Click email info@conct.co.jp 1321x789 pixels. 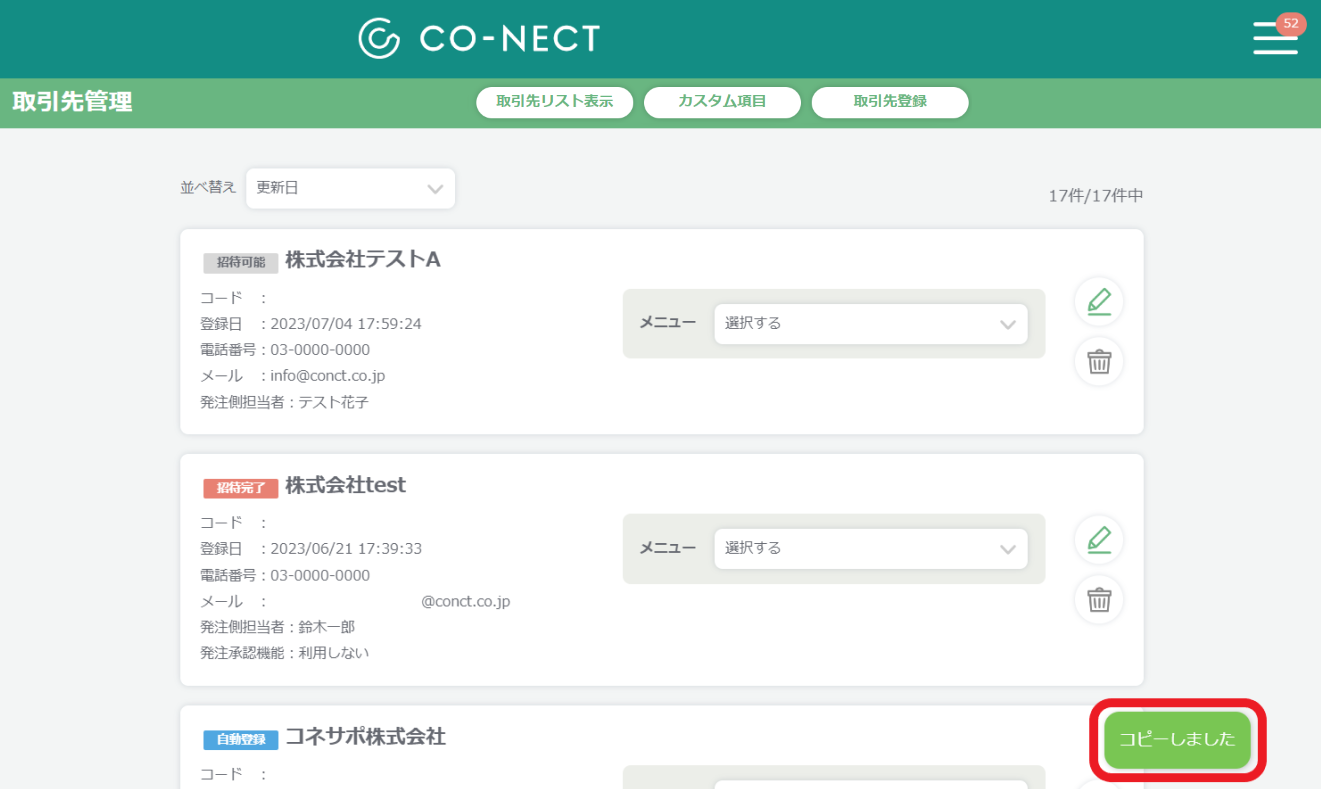tap(328, 376)
